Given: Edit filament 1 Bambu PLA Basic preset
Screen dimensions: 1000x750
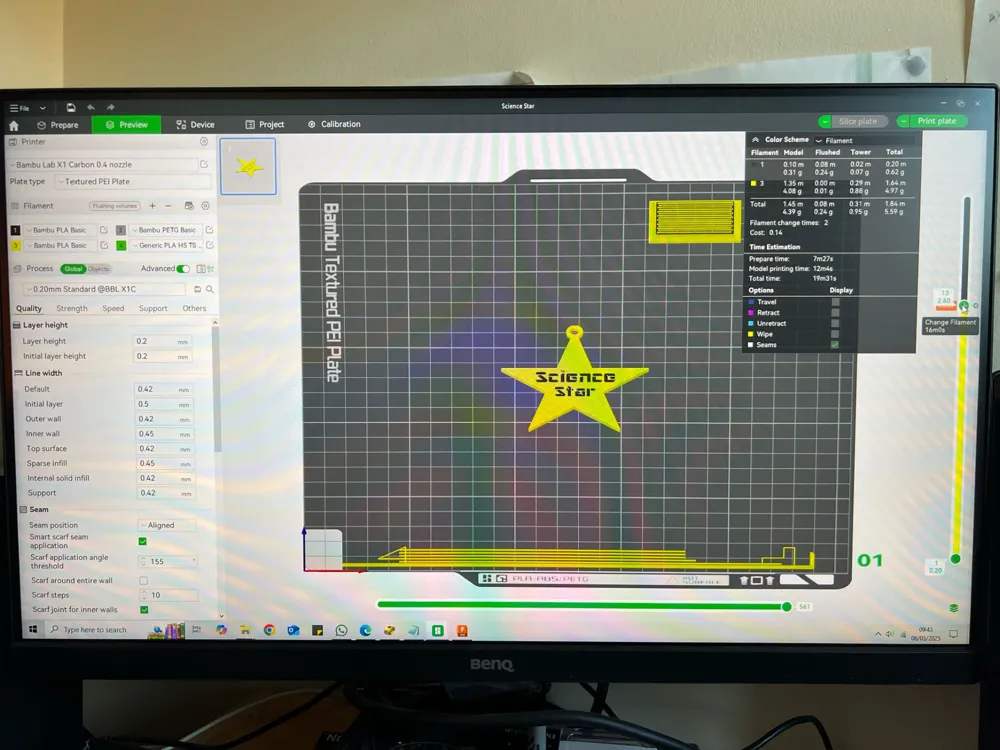Looking at the screenshot, I should (104, 230).
